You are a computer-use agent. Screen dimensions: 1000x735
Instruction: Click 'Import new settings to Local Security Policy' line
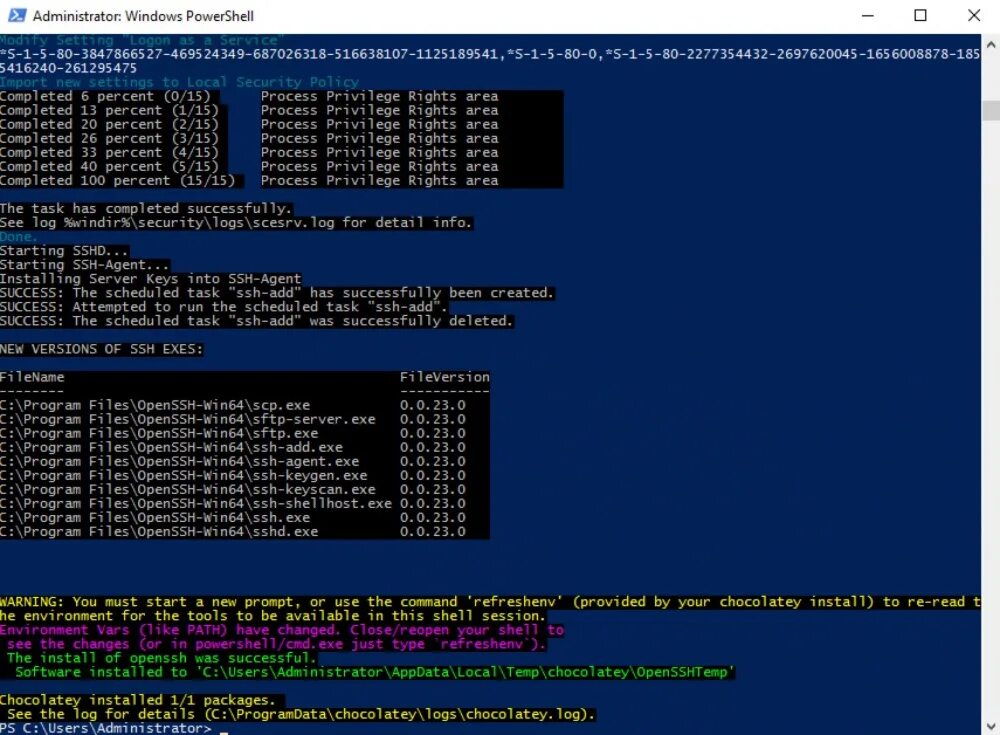tap(179, 82)
